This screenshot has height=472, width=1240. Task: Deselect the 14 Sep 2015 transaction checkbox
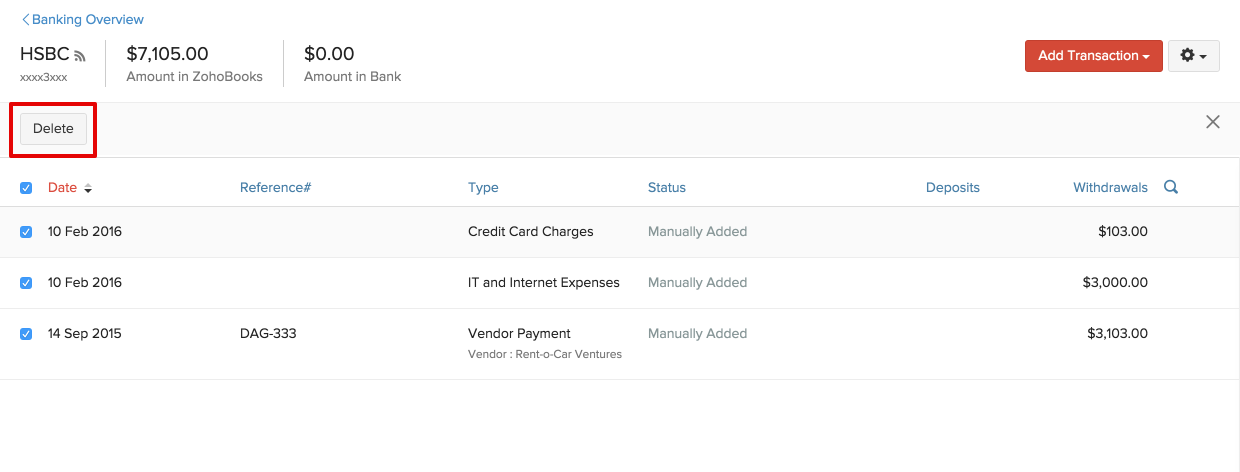(26, 334)
